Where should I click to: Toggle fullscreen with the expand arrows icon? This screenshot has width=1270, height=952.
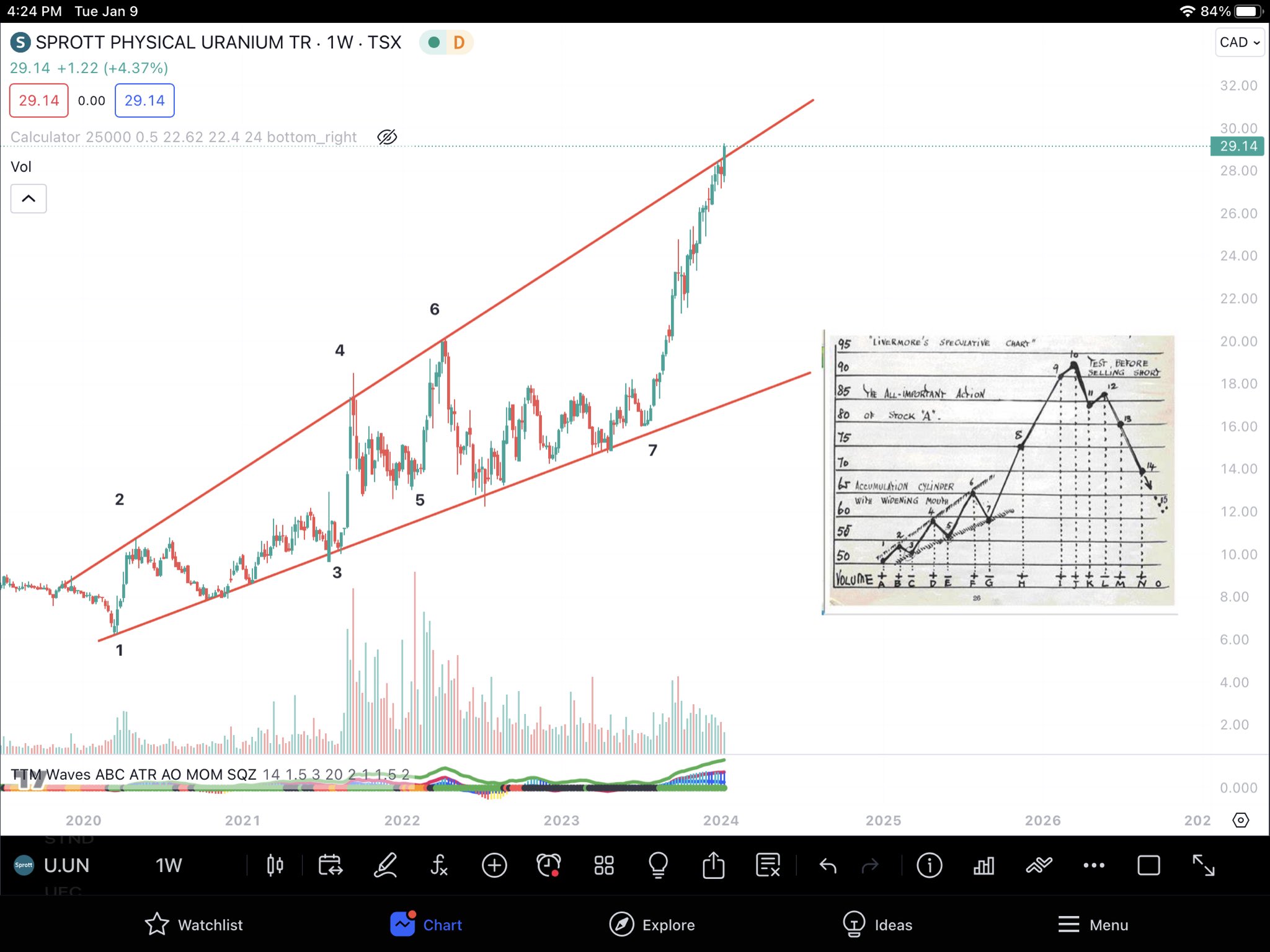point(1203,865)
